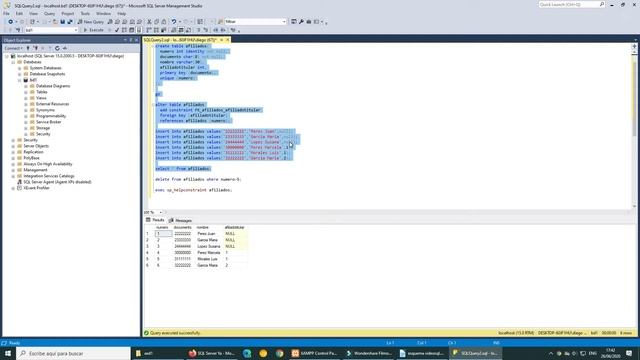Click the Lopez Susana result cell
The width and height of the screenshot is (640, 360).
pos(209,246)
